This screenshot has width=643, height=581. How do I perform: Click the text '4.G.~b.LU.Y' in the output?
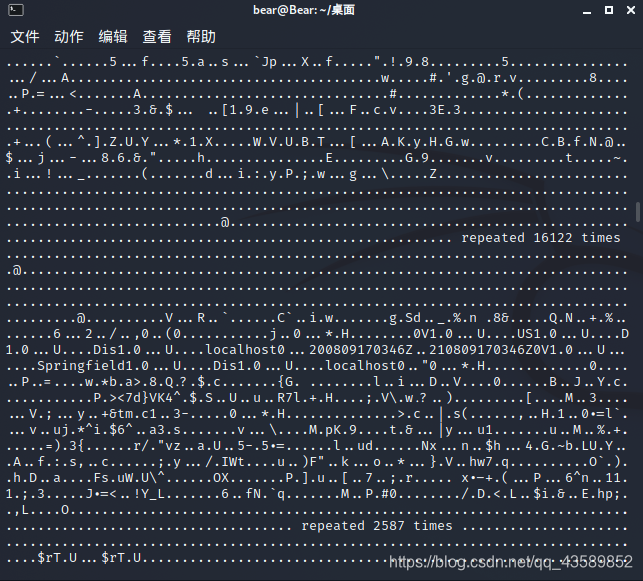[569, 446]
